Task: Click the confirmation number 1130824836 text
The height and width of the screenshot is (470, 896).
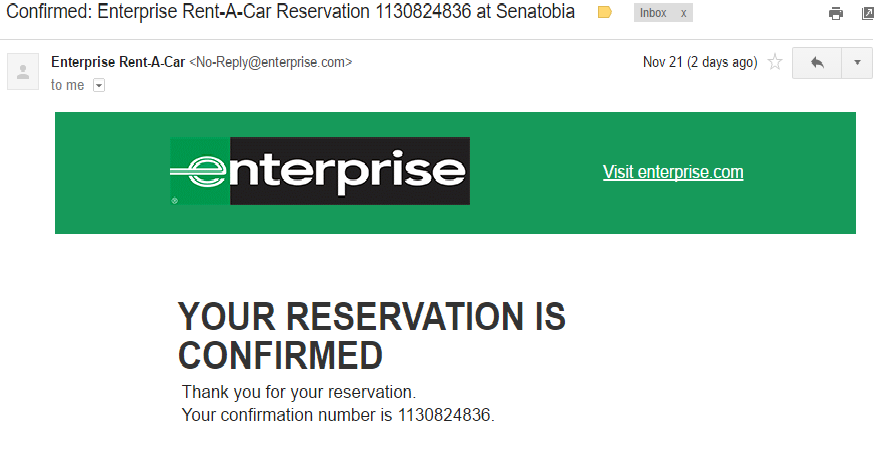Action: [x=444, y=415]
